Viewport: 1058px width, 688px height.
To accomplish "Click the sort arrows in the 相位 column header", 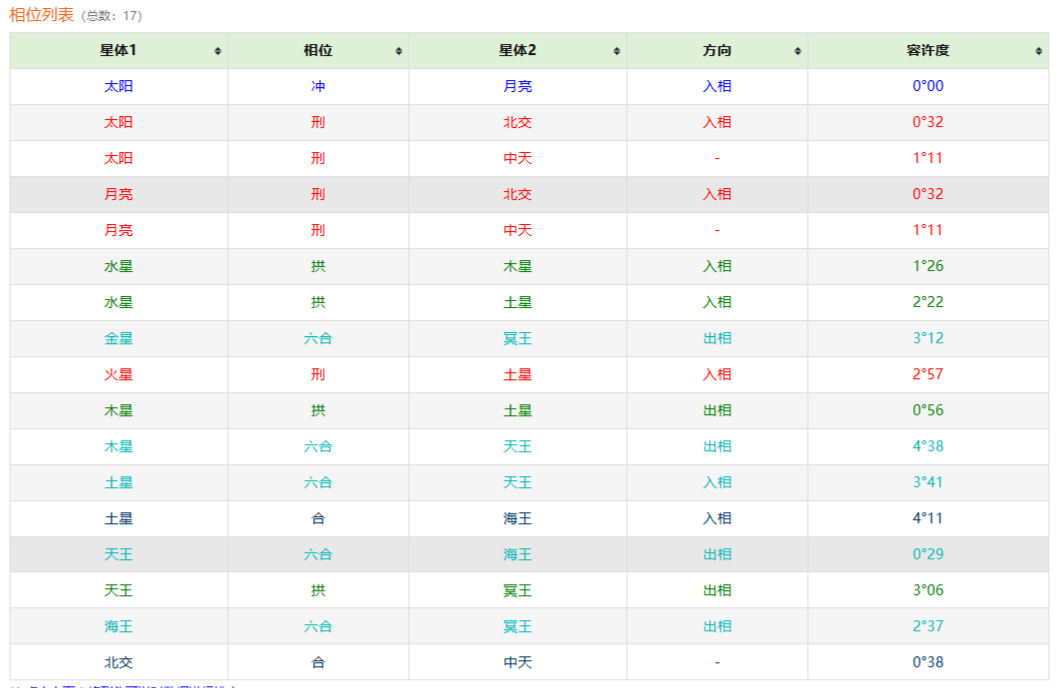I will [399, 51].
